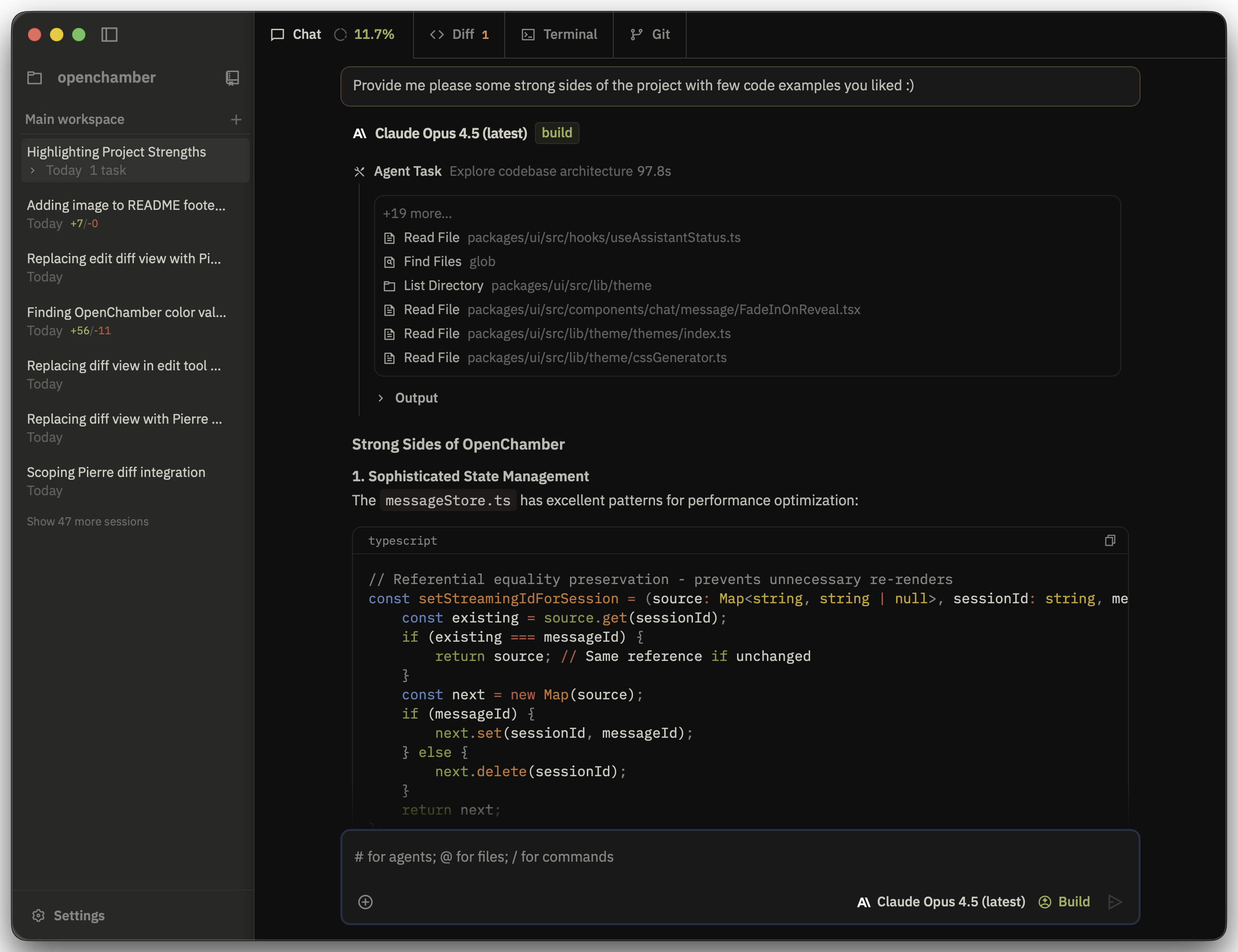The image size is (1238, 952).
Task: Click the context usage spinner icon
Action: (x=340, y=35)
